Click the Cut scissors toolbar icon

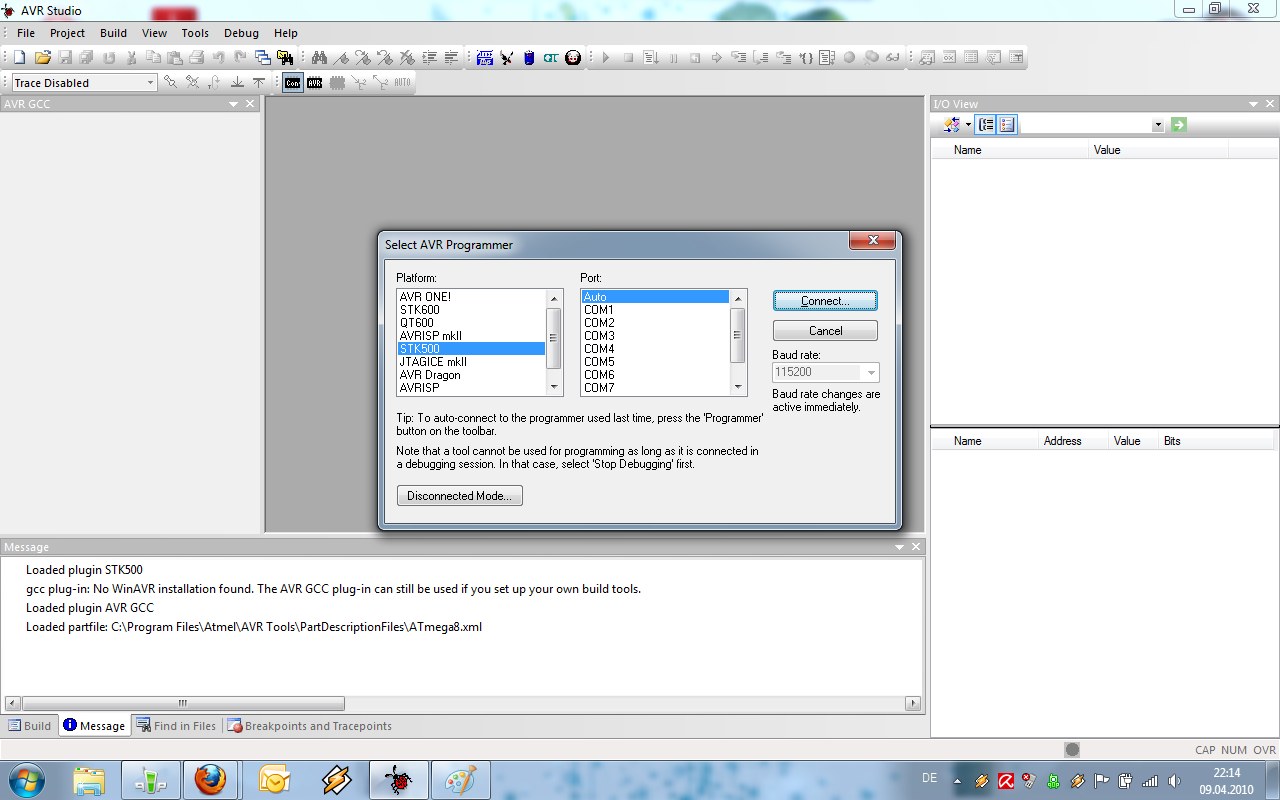[x=131, y=57]
